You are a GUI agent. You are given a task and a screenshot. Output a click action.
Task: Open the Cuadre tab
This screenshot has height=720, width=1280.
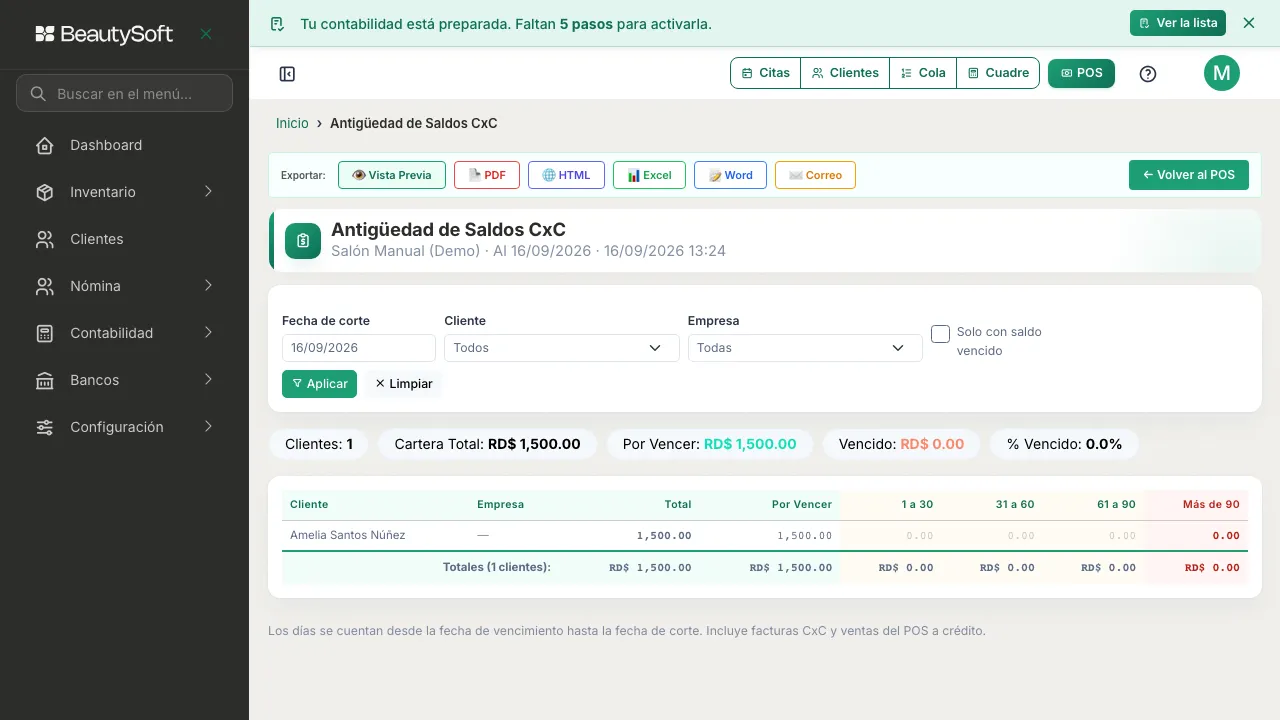point(998,73)
